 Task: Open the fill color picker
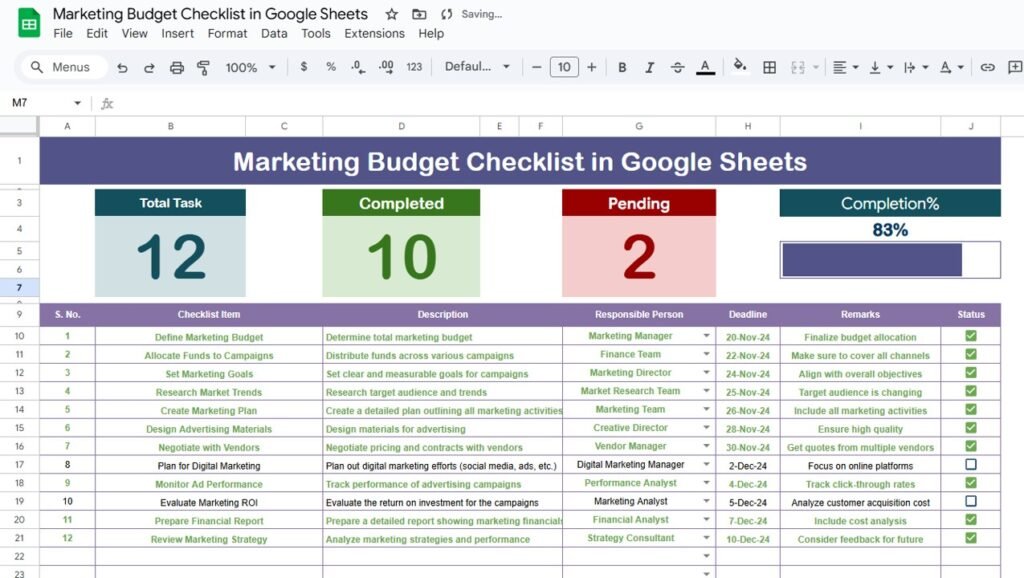pos(739,67)
